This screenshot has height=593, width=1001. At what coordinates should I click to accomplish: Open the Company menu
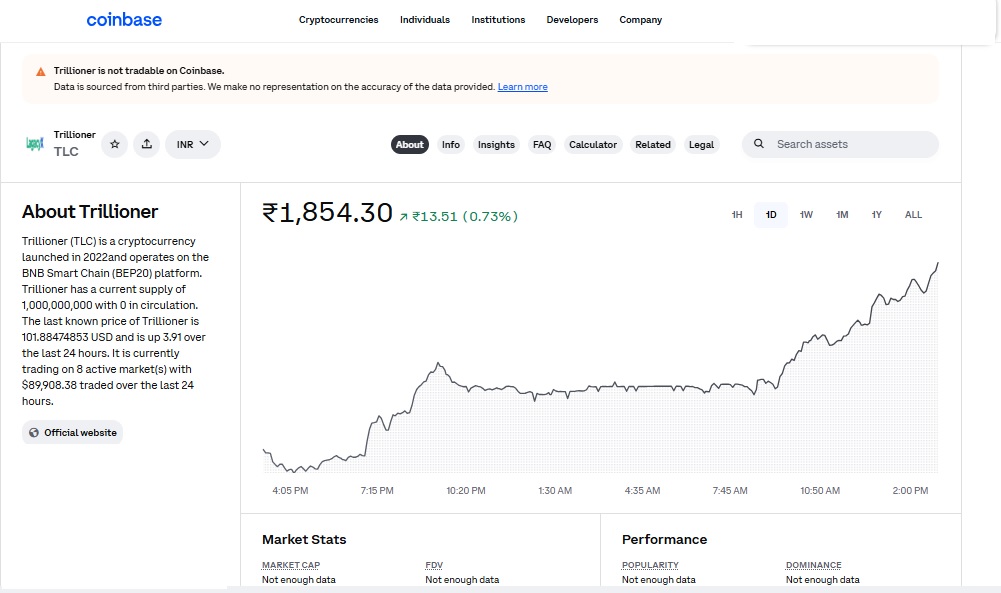point(640,20)
